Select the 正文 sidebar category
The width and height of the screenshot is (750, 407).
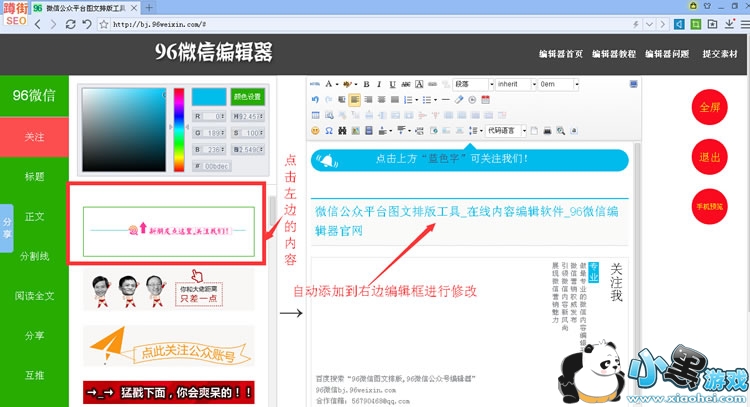pyautogui.click(x=34, y=217)
